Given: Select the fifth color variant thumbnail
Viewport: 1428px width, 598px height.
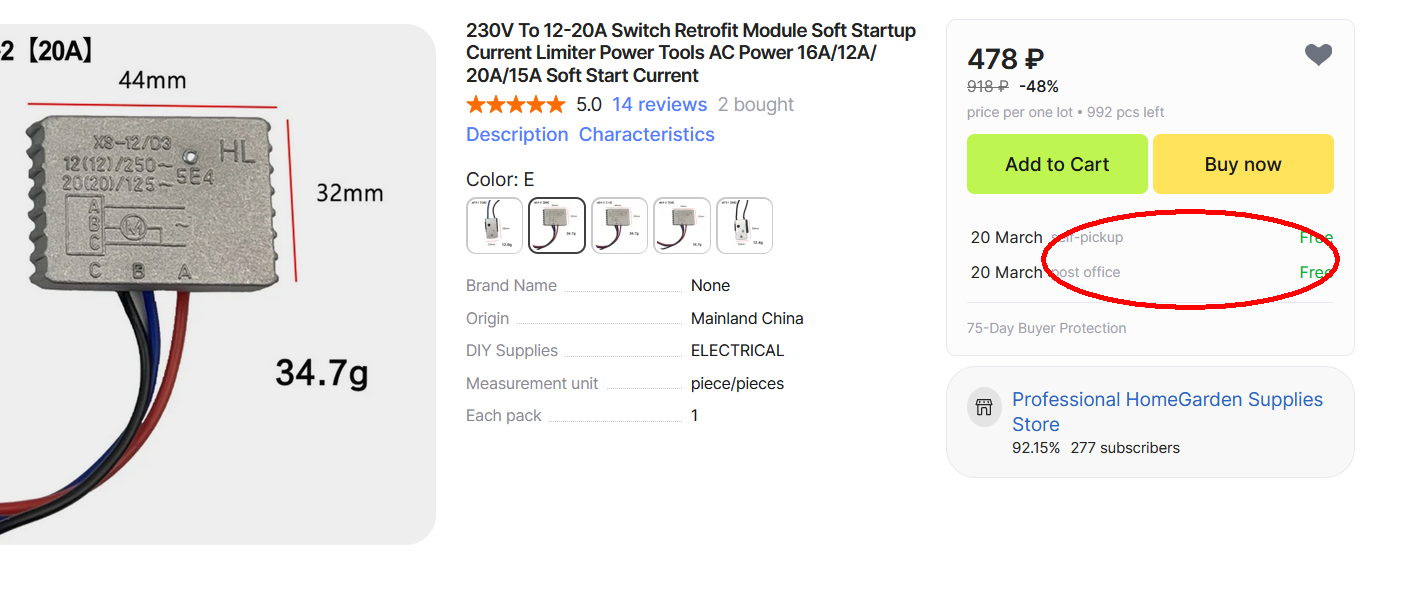Looking at the screenshot, I should (x=745, y=226).
